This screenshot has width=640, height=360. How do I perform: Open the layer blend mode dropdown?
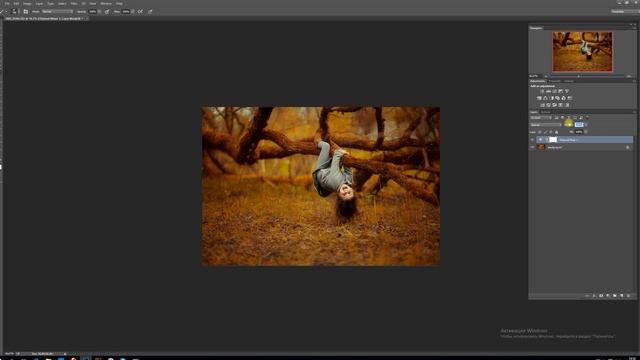pos(546,125)
